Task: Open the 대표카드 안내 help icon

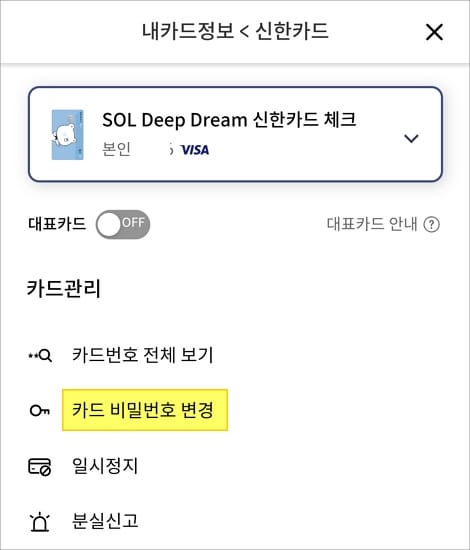Action: (x=431, y=224)
